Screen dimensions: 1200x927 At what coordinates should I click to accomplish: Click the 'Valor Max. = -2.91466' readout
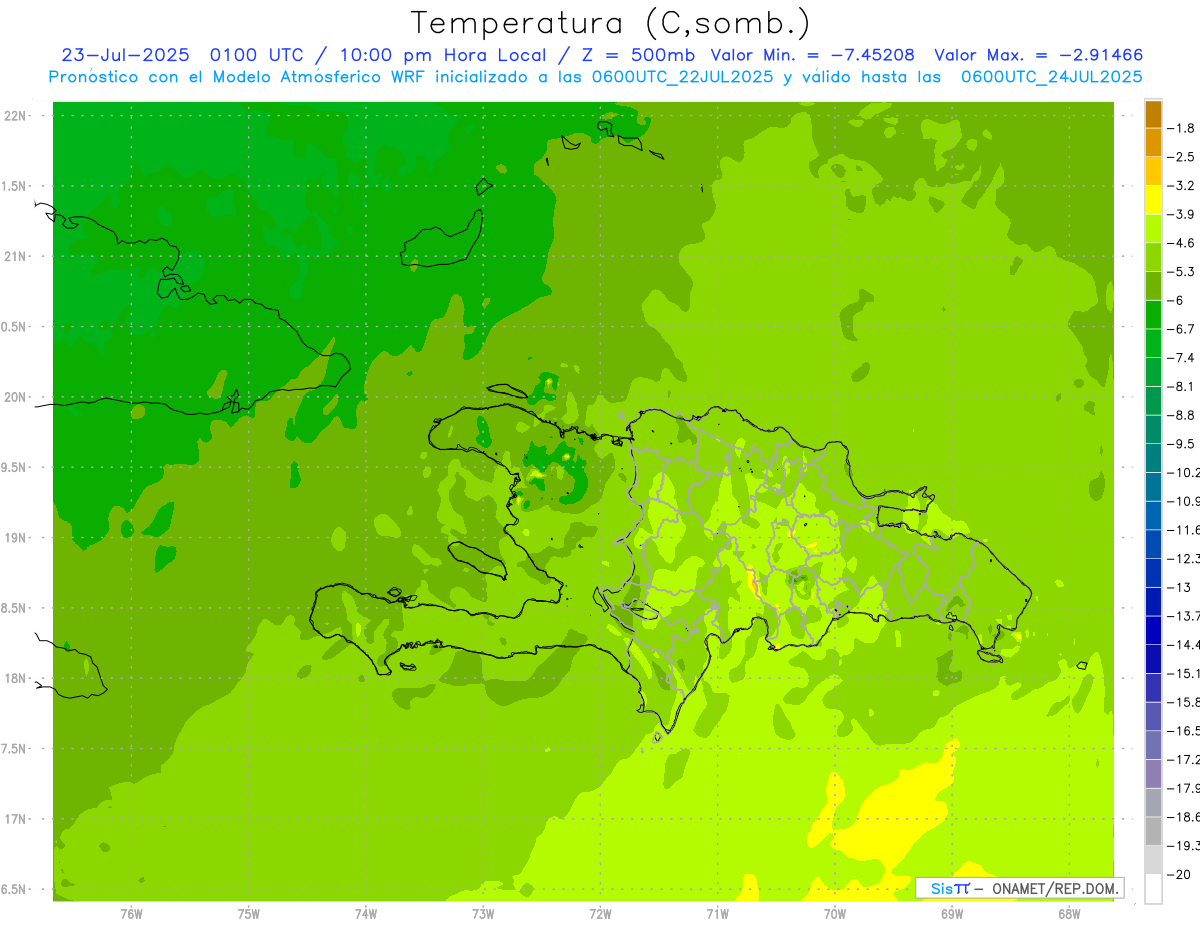[1038, 55]
